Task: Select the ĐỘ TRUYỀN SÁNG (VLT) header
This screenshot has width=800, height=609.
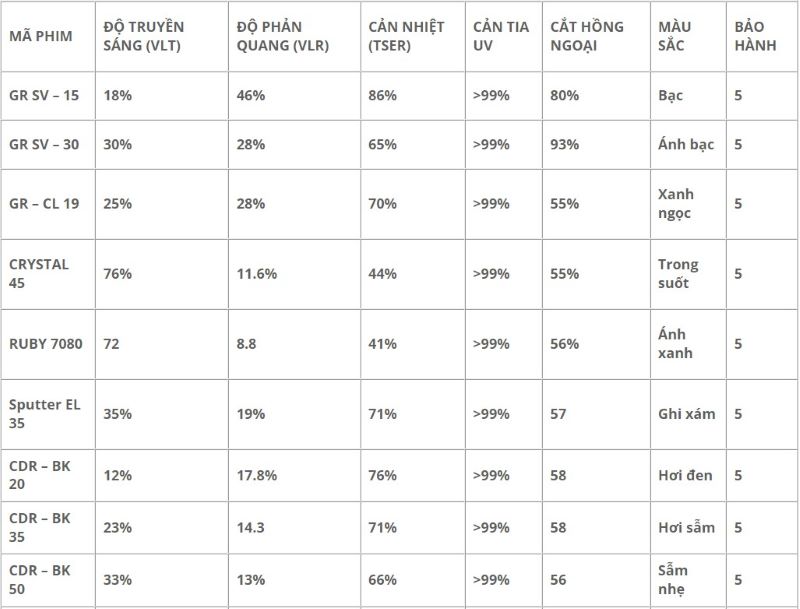Action: tap(143, 36)
